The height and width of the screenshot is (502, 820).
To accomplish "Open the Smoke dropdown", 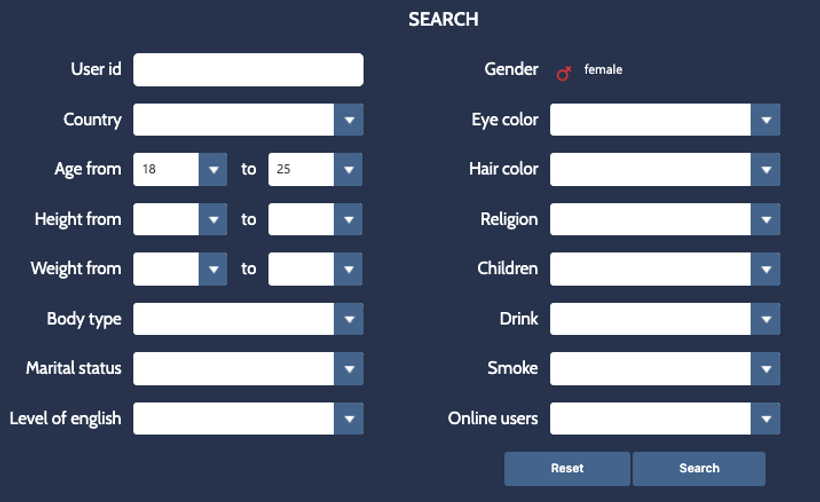I will tap(665, 368).
